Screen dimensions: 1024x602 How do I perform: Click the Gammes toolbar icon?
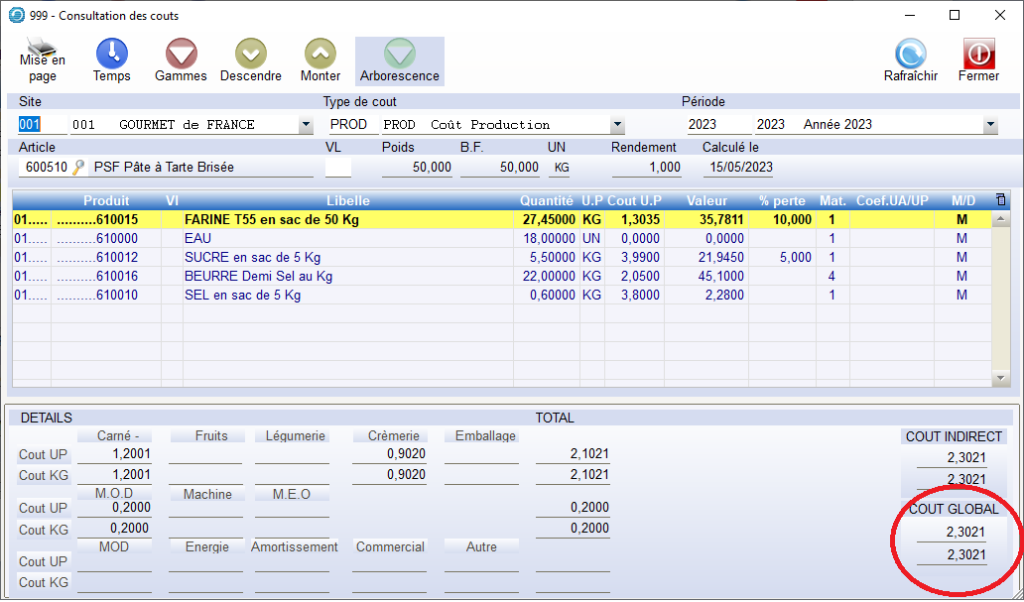tap(181, 53)
